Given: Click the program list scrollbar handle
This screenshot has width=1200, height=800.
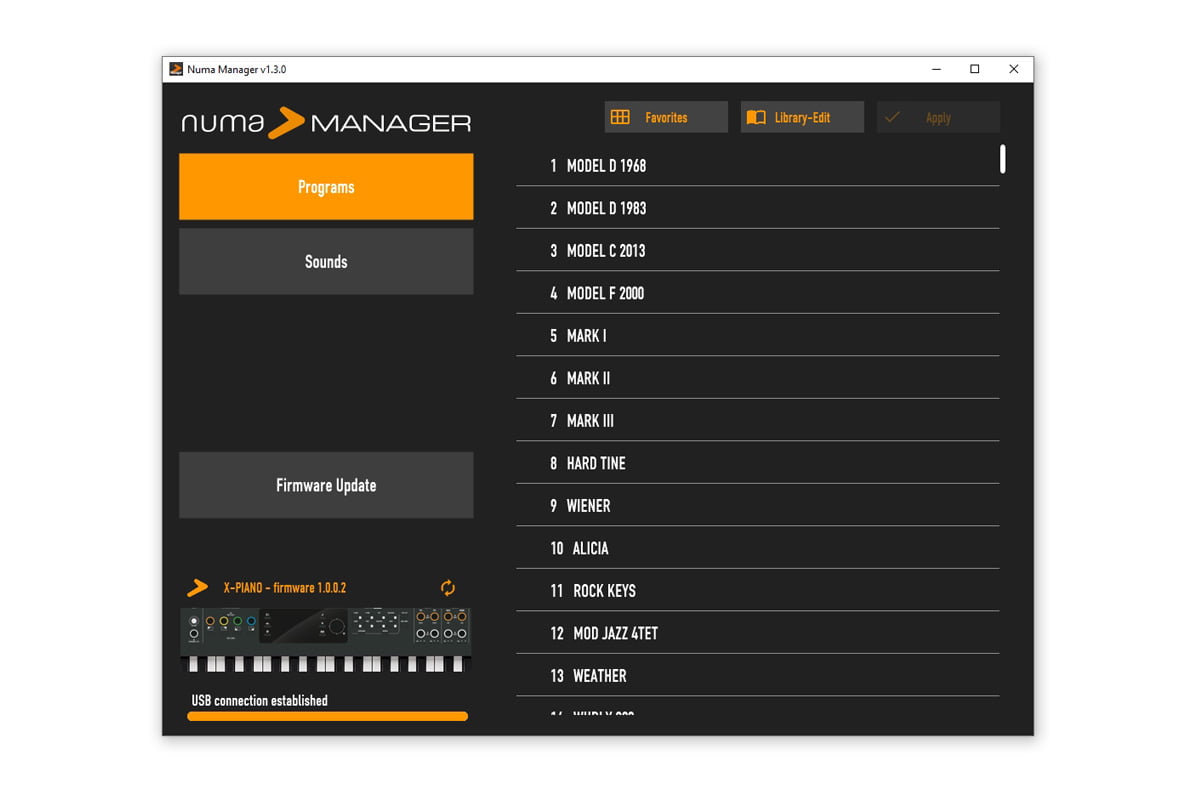Looking at the screenshot, I should [1003, 159].
